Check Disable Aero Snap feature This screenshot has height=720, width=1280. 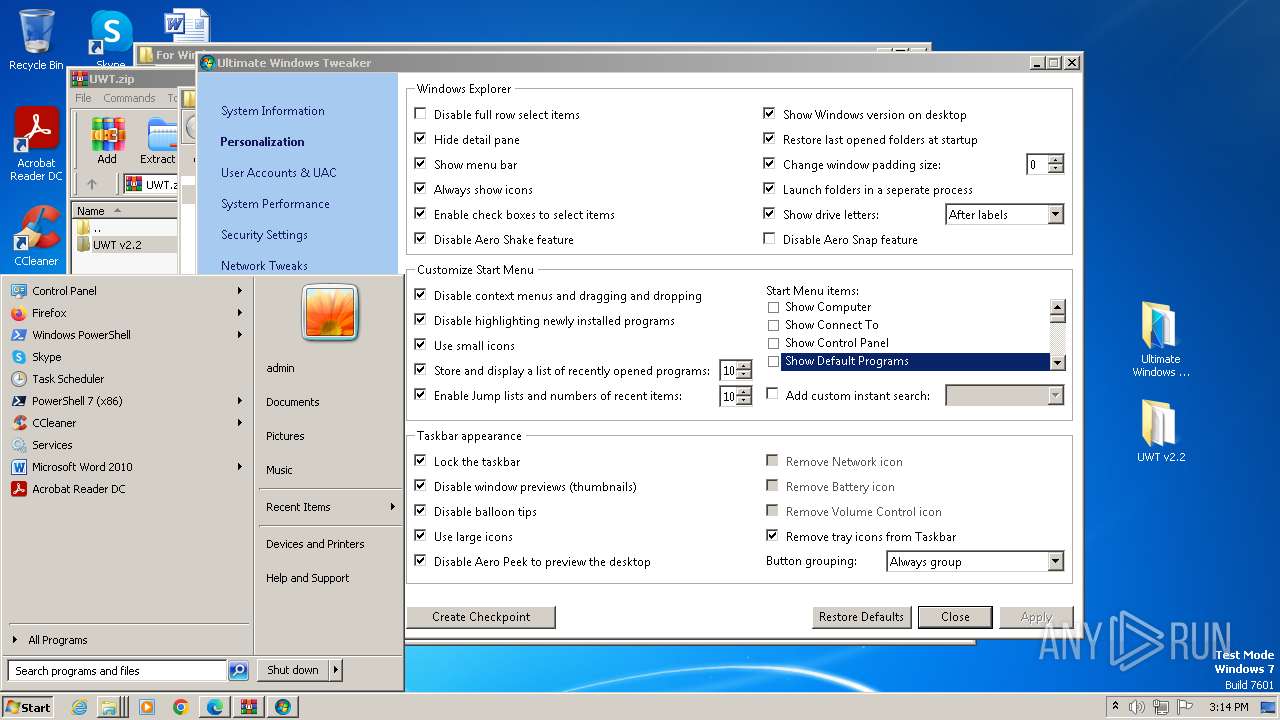pyautogui.click(x=769, y=239)
